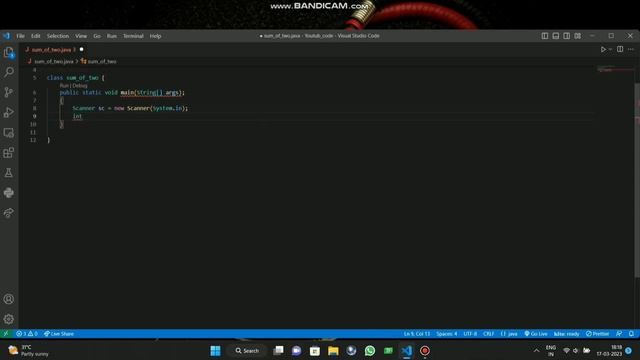Open the weather widget Partly sunny
This screenshot has height=360, width=640.
(28, 351)
